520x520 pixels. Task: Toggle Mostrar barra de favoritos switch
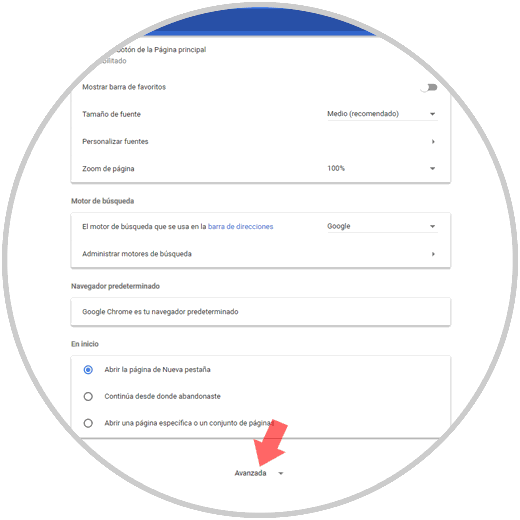pos(429,88)
